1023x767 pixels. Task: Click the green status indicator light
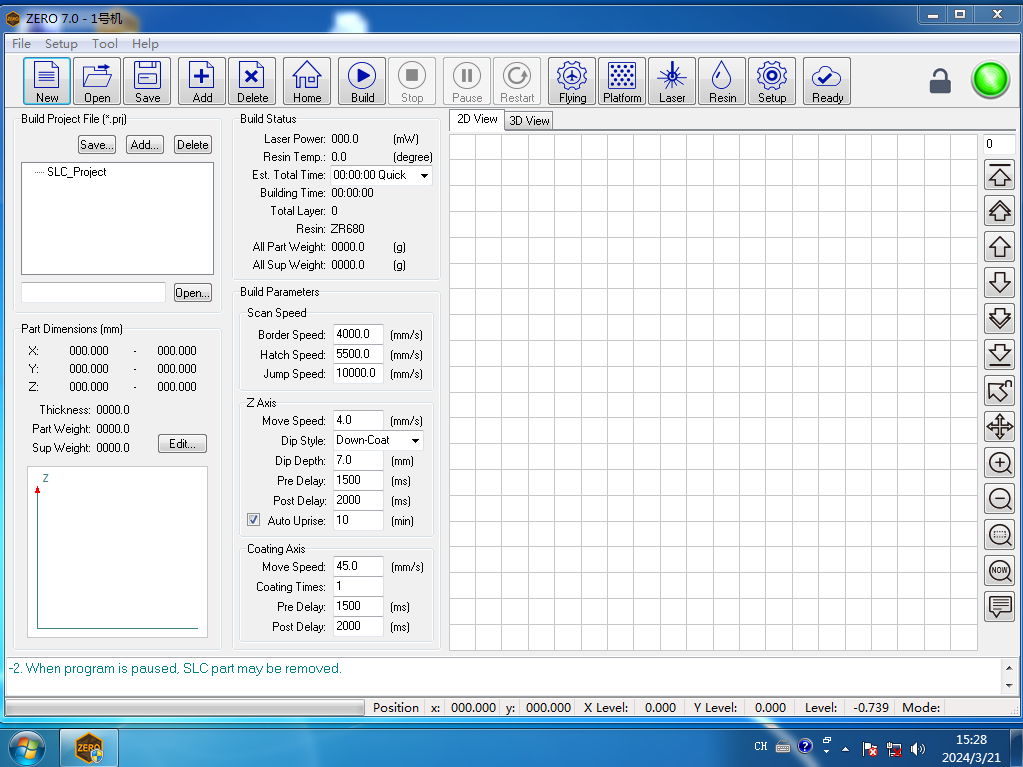tap(990, 80)
